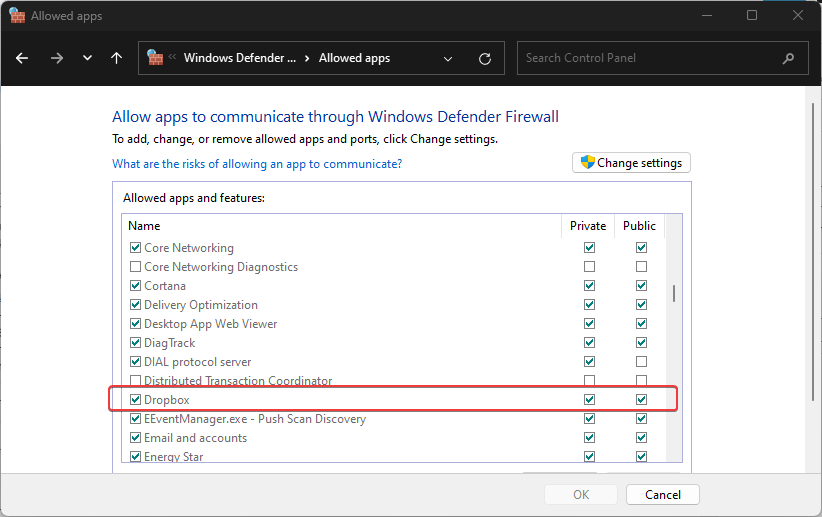Toggle Public checkbox for EEventManager.exe
The height and width of the screenshot is (517, 822).
[x=641, y=418]
